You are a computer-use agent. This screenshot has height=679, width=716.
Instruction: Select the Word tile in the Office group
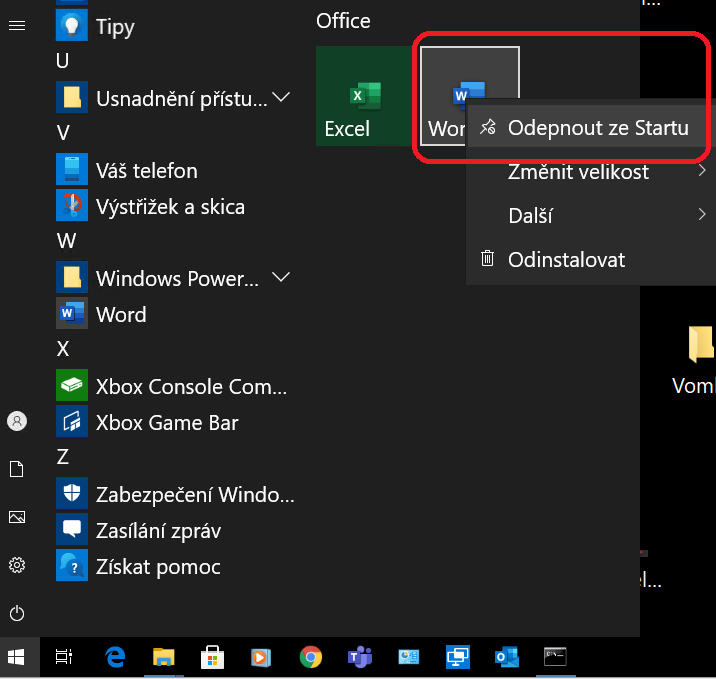pyautogui.click(x=443, y=96)
